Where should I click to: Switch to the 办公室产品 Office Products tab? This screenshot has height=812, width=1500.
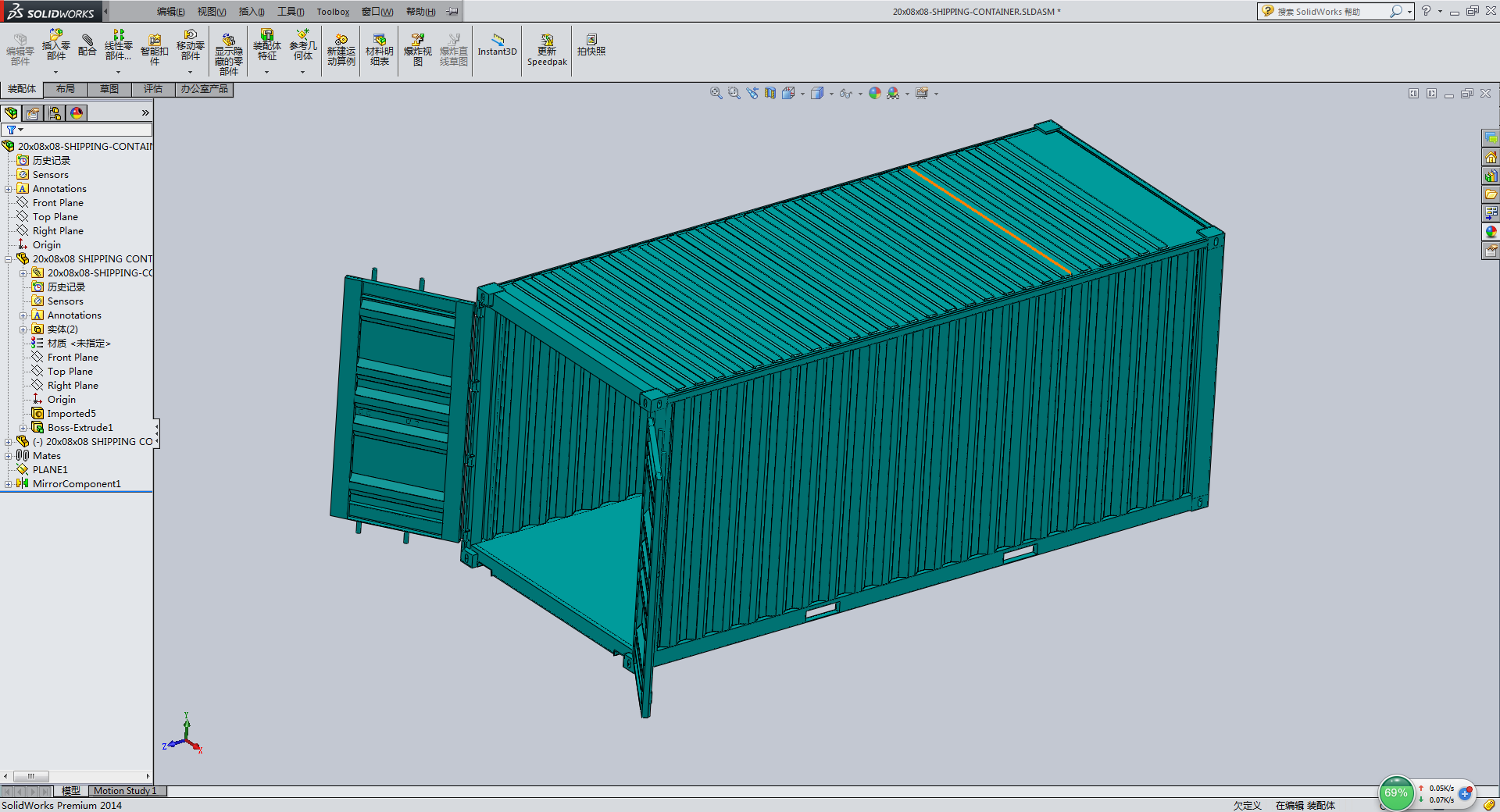(x=205, y=89)
